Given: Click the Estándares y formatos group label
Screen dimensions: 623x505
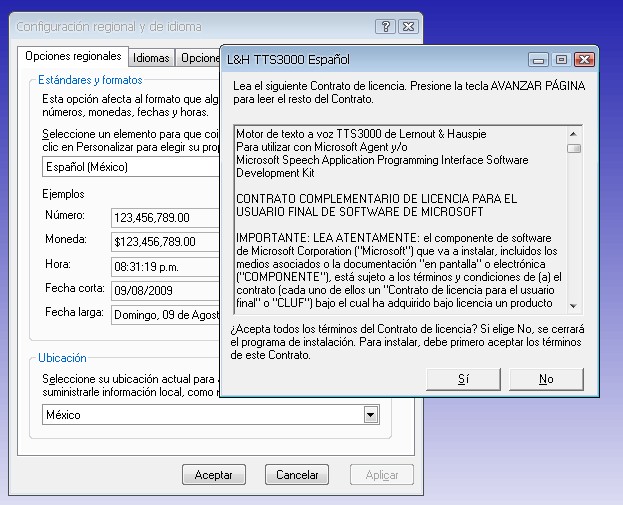Looking at the screenshot, I should [x=90, y=80].
